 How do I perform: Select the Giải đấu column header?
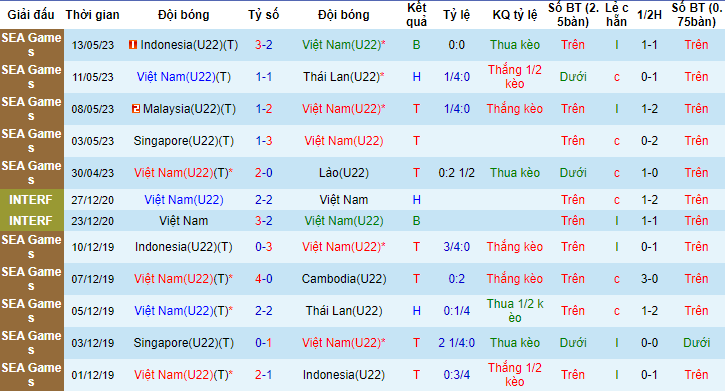pyautogui.click(x=31, y=15)
